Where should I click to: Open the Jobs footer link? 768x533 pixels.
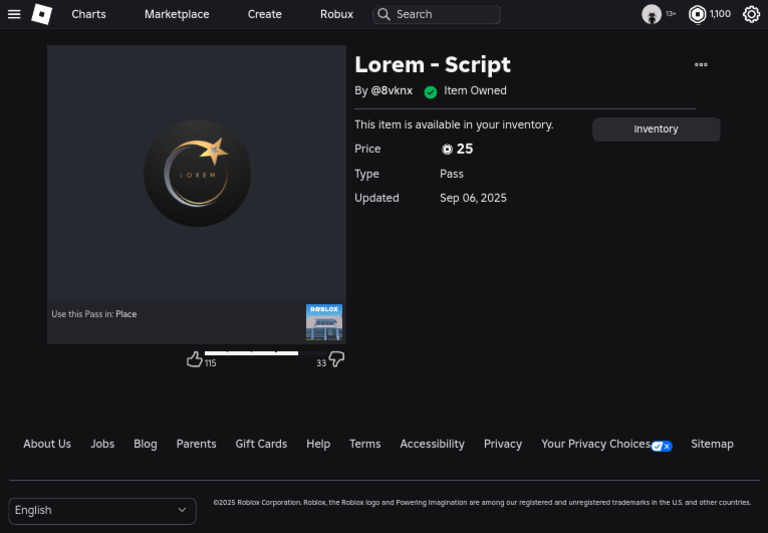[x=102, y=444]
